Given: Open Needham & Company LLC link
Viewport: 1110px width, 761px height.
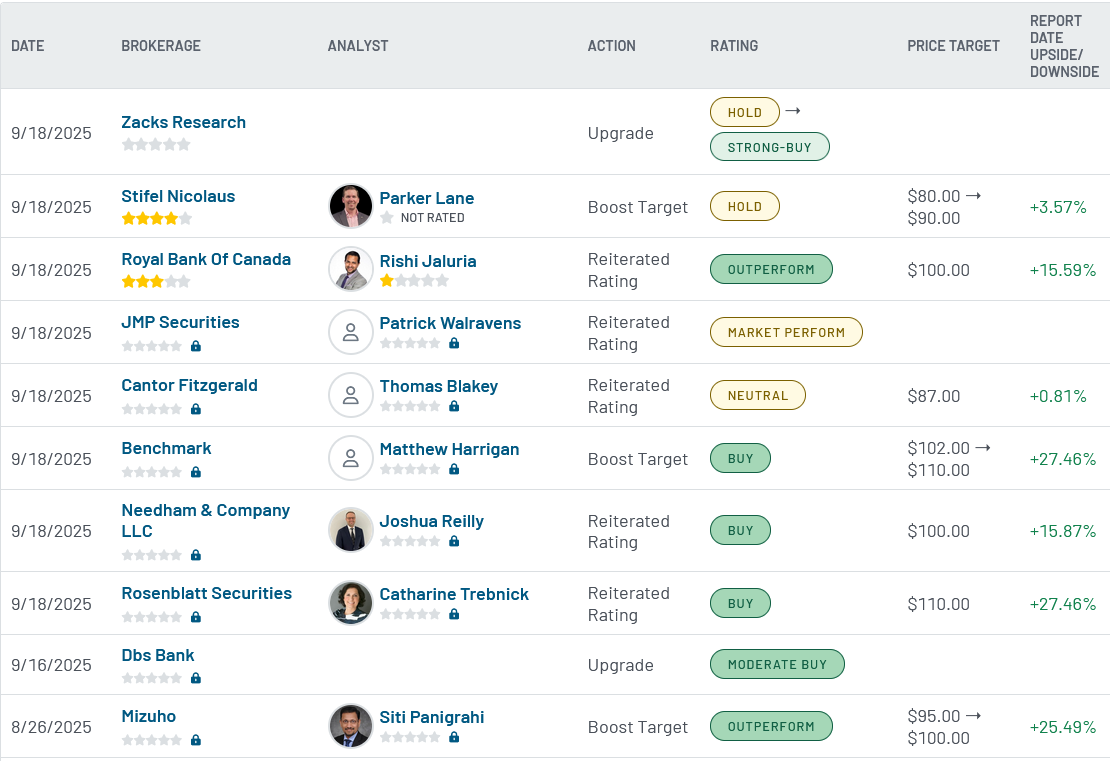Looking at the screenshot, I should point(205,520).
